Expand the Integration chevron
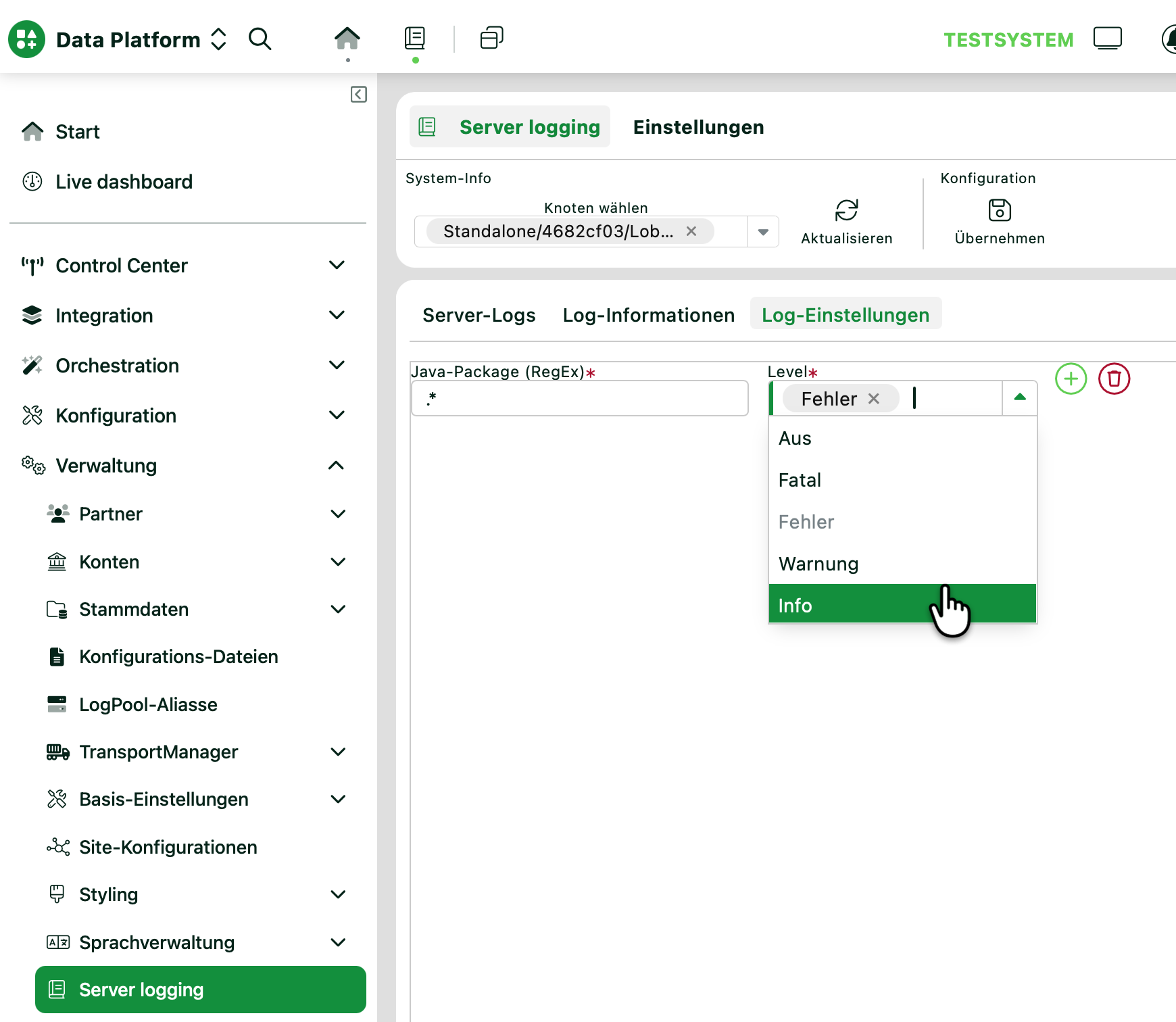This screenshot has height=1022, width=1176. (337, 315)
